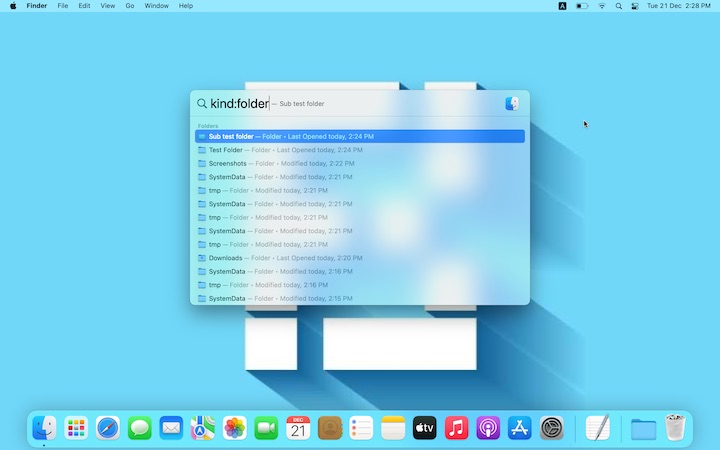Launch Photos app from the dock
This screenshot has width=720, height=450.
[235, 428]
